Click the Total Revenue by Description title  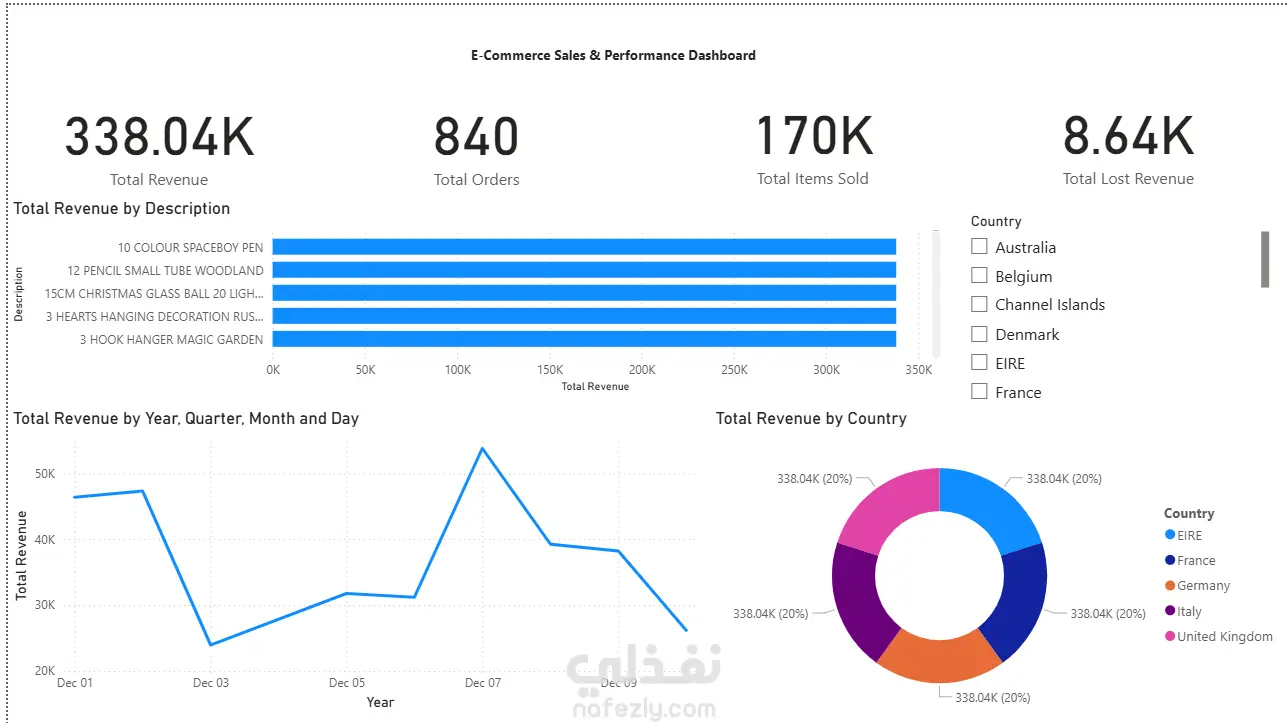pyautogui.click(x=122, y=208)
